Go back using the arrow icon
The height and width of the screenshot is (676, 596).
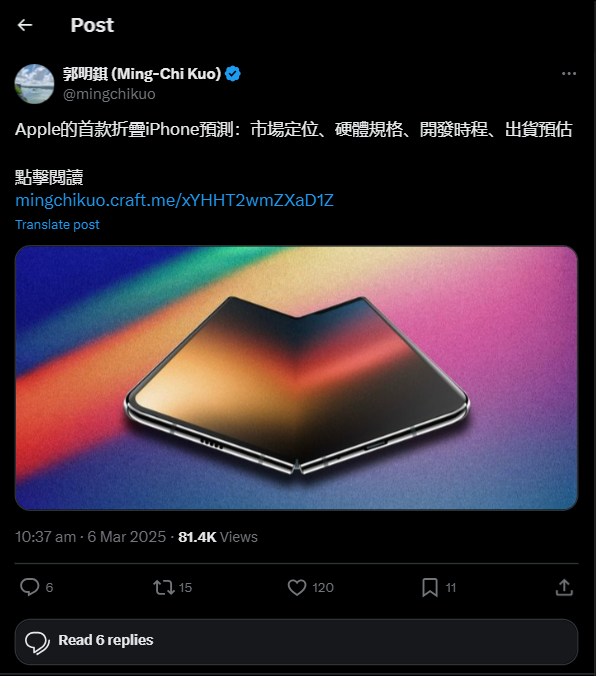[25, 25]
